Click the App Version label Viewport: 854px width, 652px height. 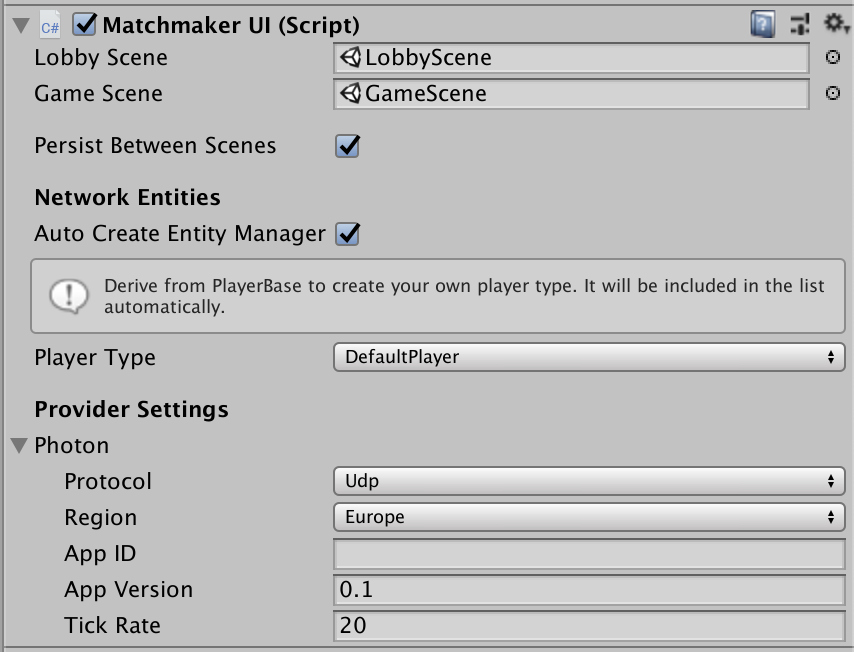click(129, 590)
